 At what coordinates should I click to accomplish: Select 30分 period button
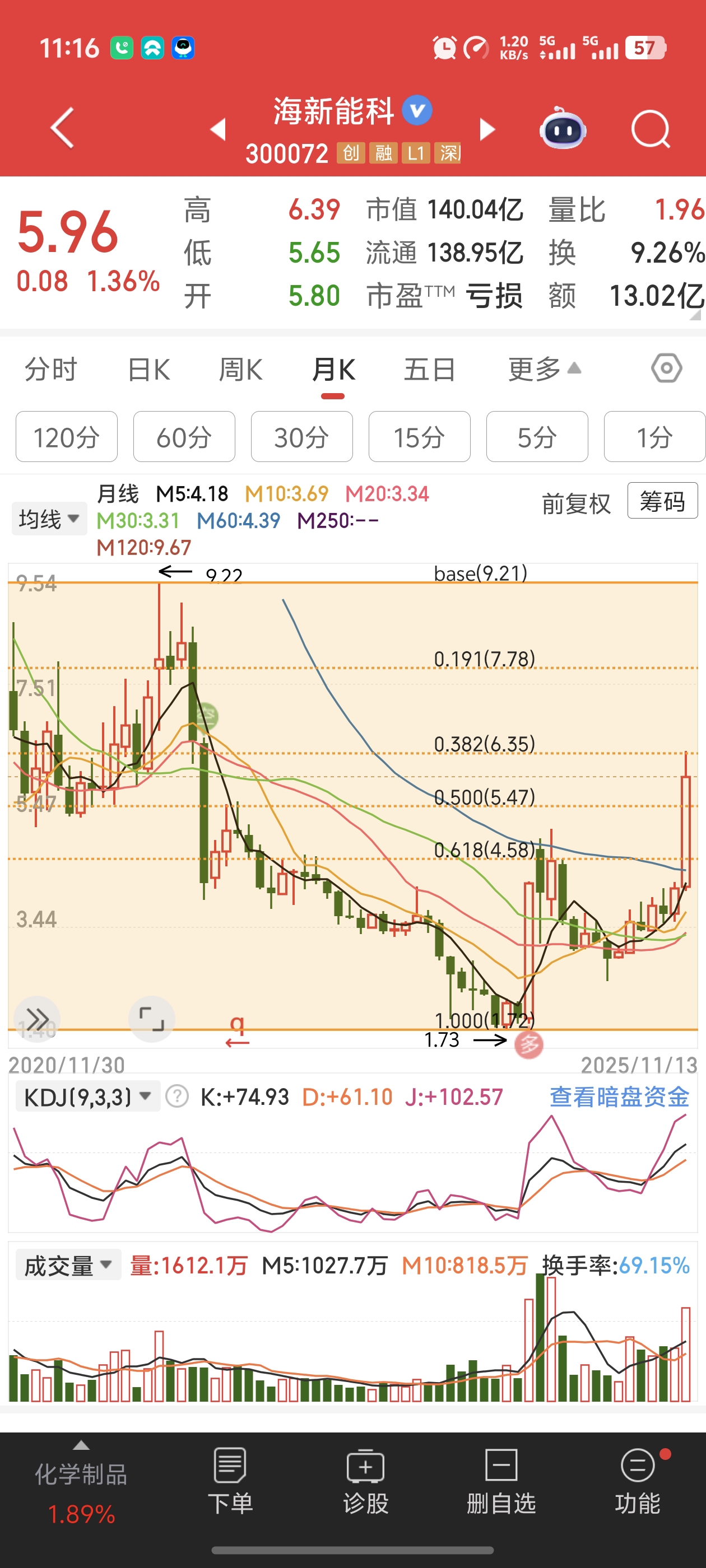tap(301, 437)
